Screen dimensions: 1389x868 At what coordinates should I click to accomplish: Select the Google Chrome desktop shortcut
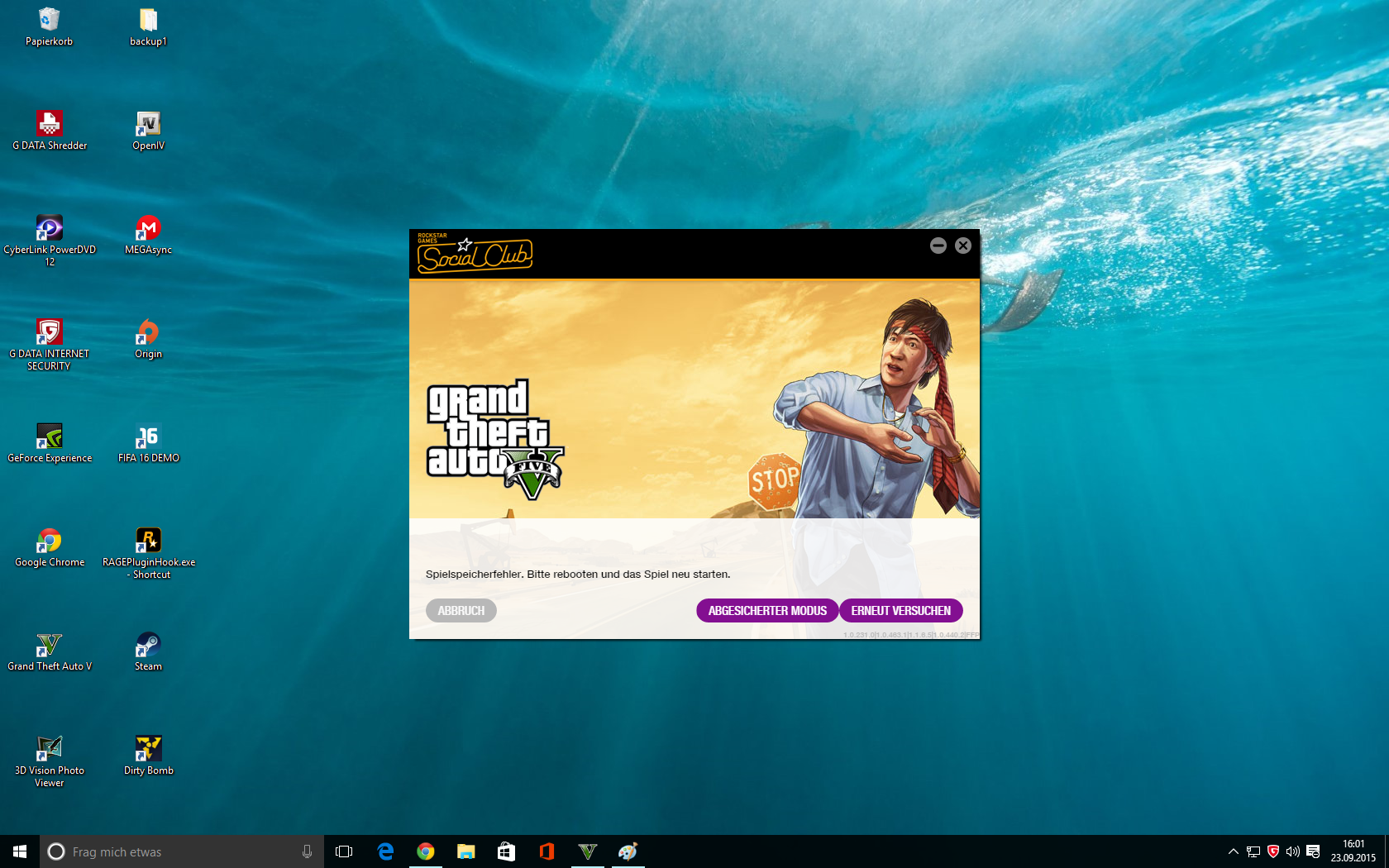[50, 547]
